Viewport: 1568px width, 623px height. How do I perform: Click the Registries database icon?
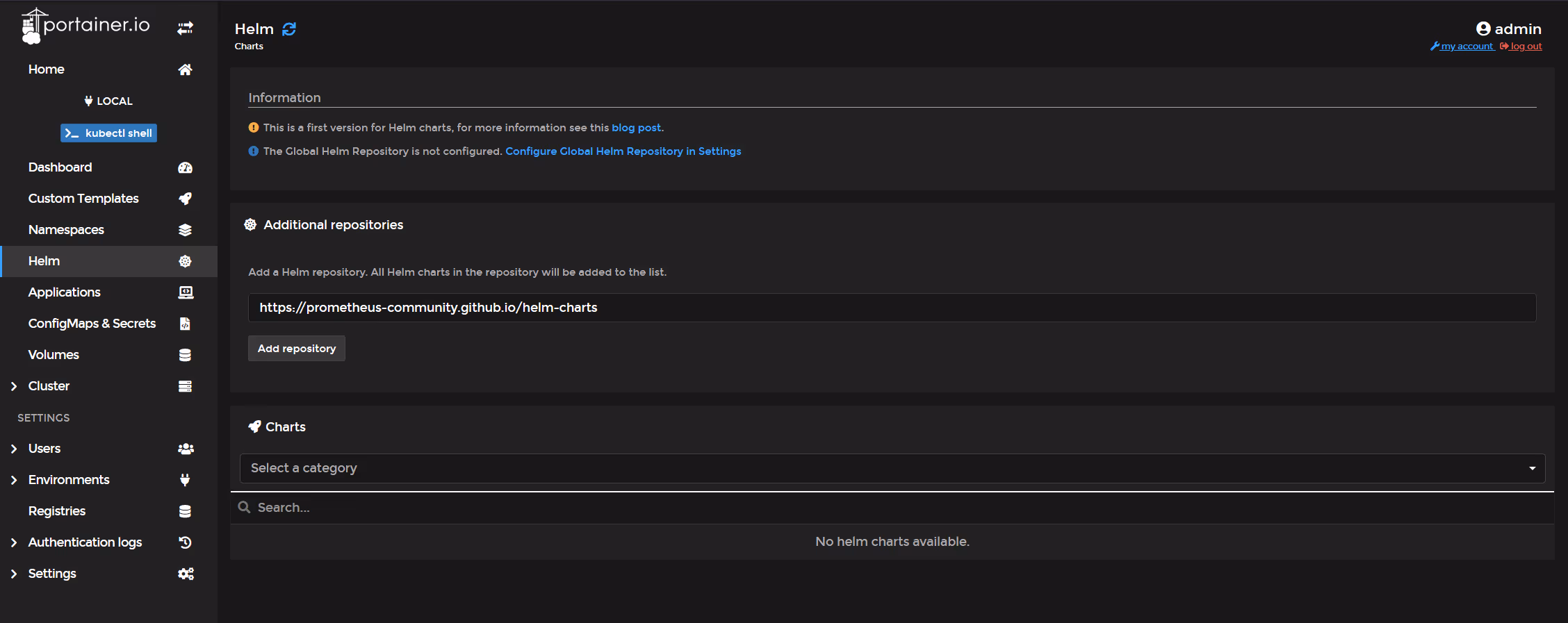(x=185, y=511)
